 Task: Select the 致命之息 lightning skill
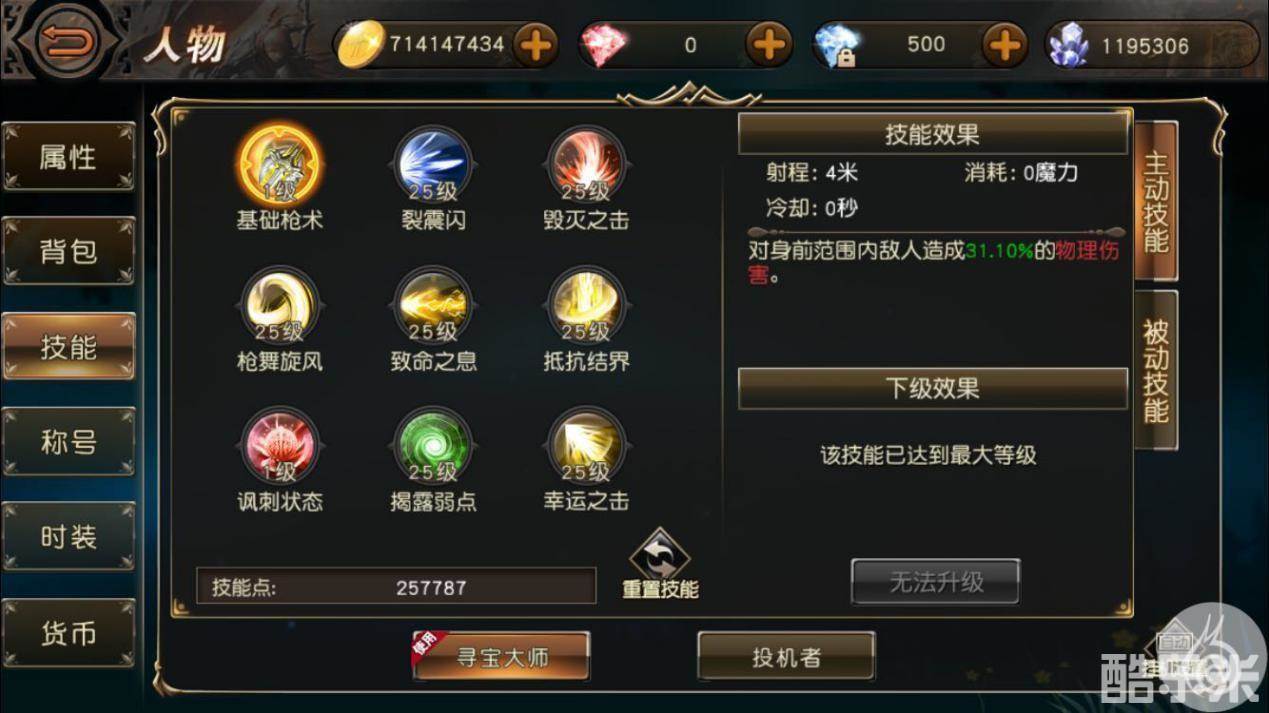coord(433,305)
